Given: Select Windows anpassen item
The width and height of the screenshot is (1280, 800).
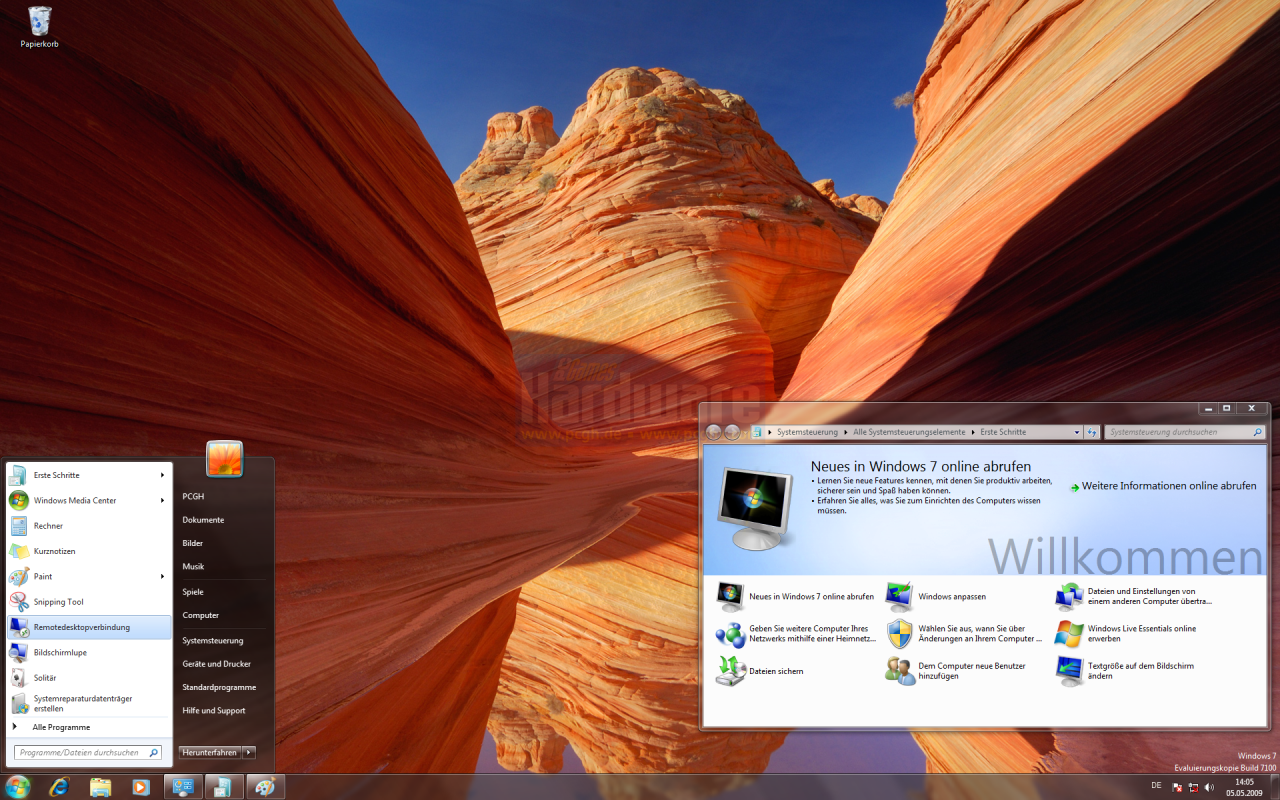Looking at the screenshot, I should [936, 597].
